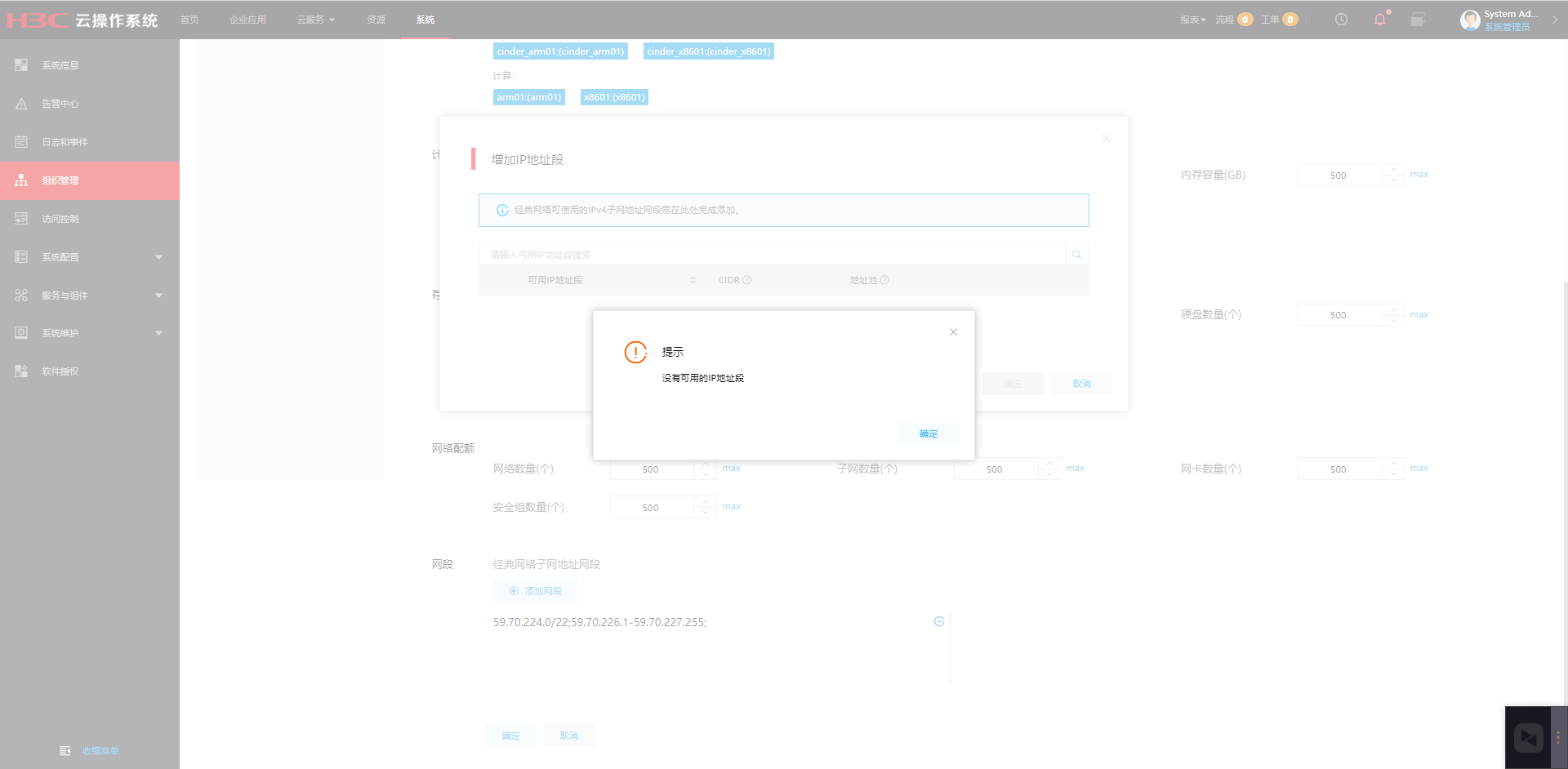
Task: Click the 访问控制 sidebar icon
Action: point(21,219)
